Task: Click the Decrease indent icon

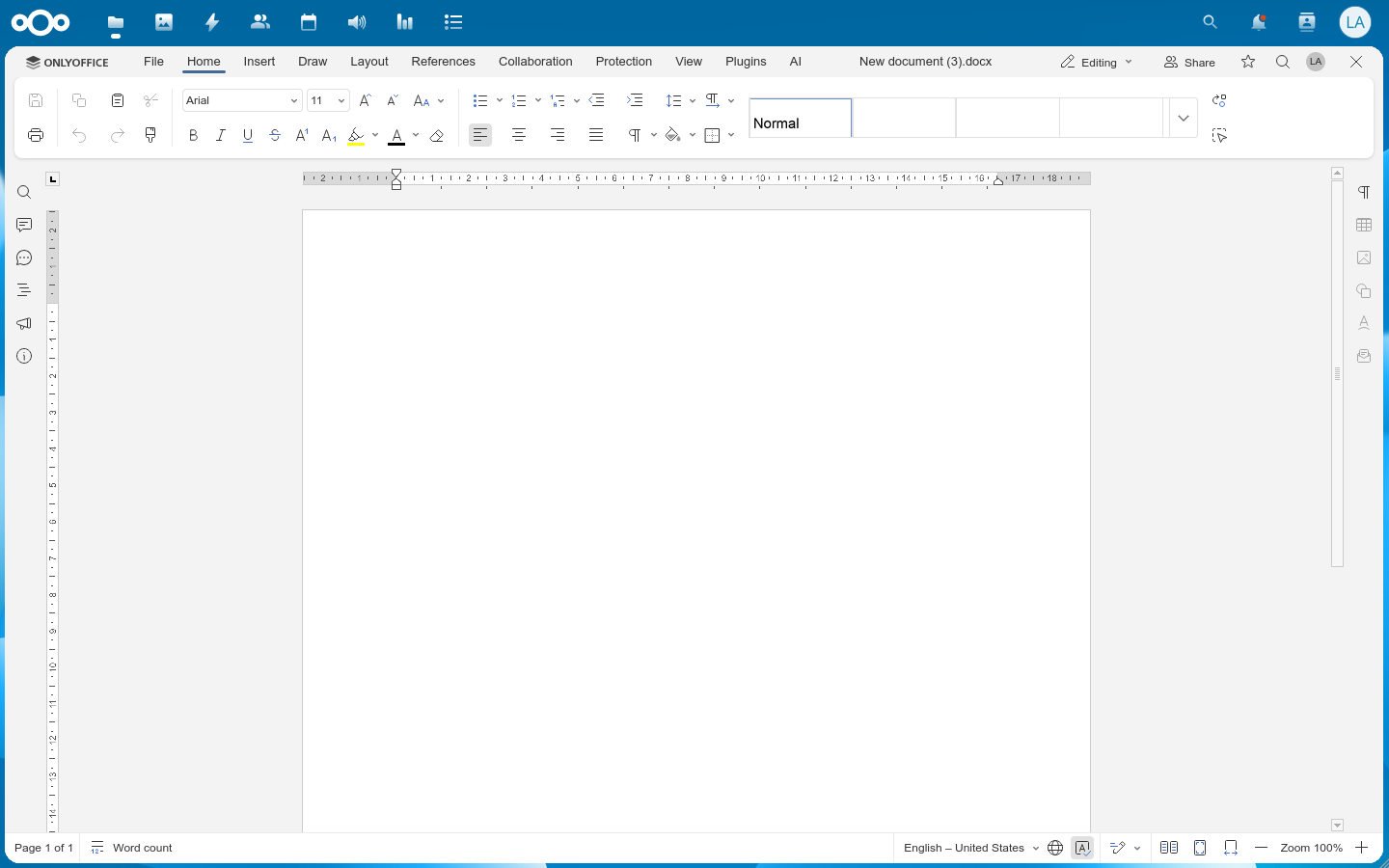Action: coord(597,100)
